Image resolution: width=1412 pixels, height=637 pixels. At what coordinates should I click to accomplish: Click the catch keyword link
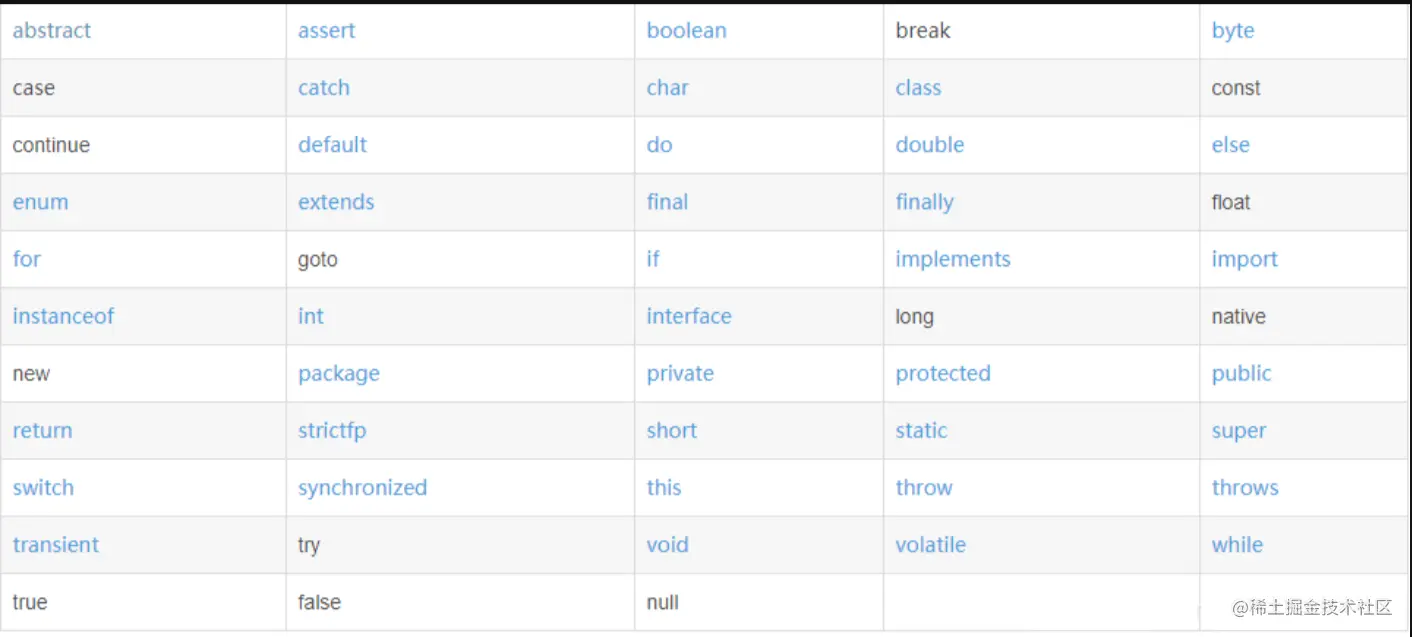coord(324,88)
